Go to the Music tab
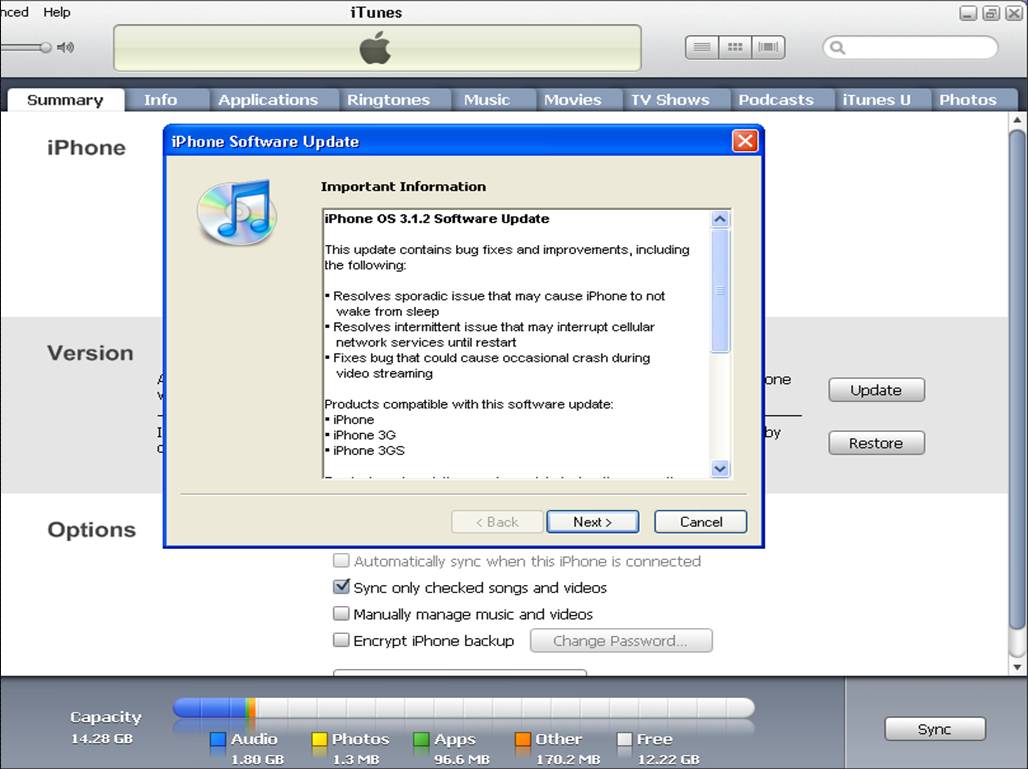This screenshot has width=1028, height=769. [x=486, y=100]
